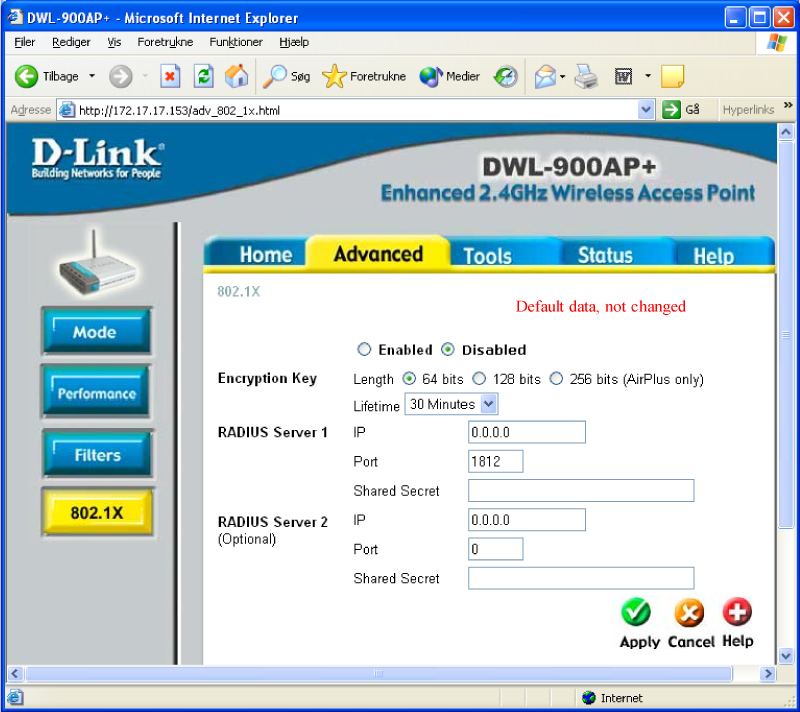Click the Forward arrow icon

click(120, 77)
